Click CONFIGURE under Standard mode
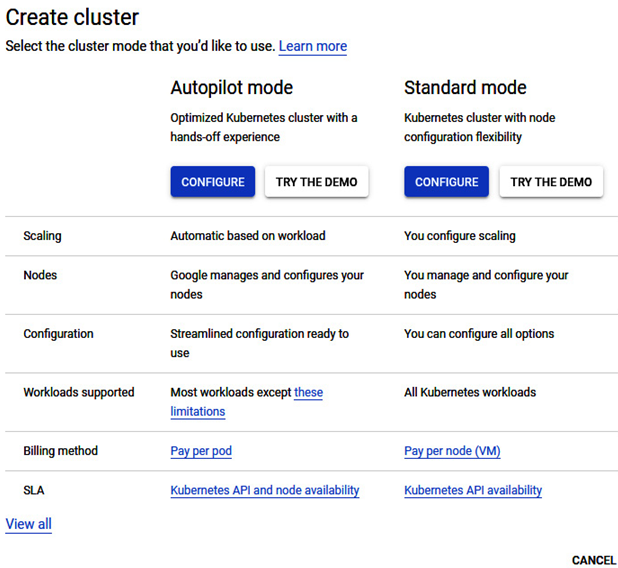The image size is (618, 568). [x=447, y=182]
